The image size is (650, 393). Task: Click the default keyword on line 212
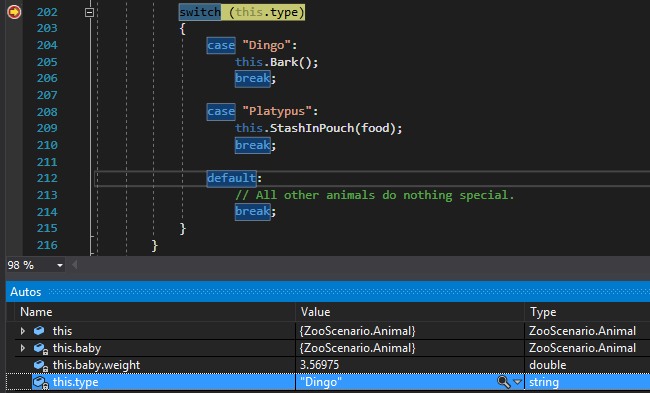pyautogui.click(x=231, y=178)
